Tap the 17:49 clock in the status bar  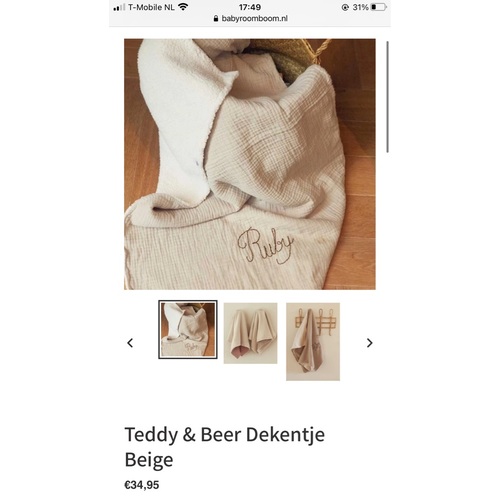(x=250, y=7)
